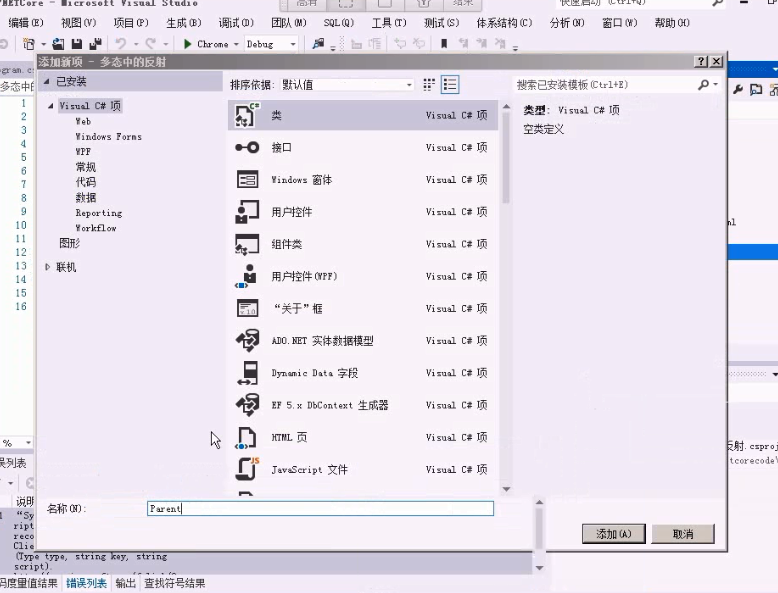This screenshot has height=593, width=778.
Task: Open the 排序依据 默认值 dropdown
Action: tap(346, 85)
